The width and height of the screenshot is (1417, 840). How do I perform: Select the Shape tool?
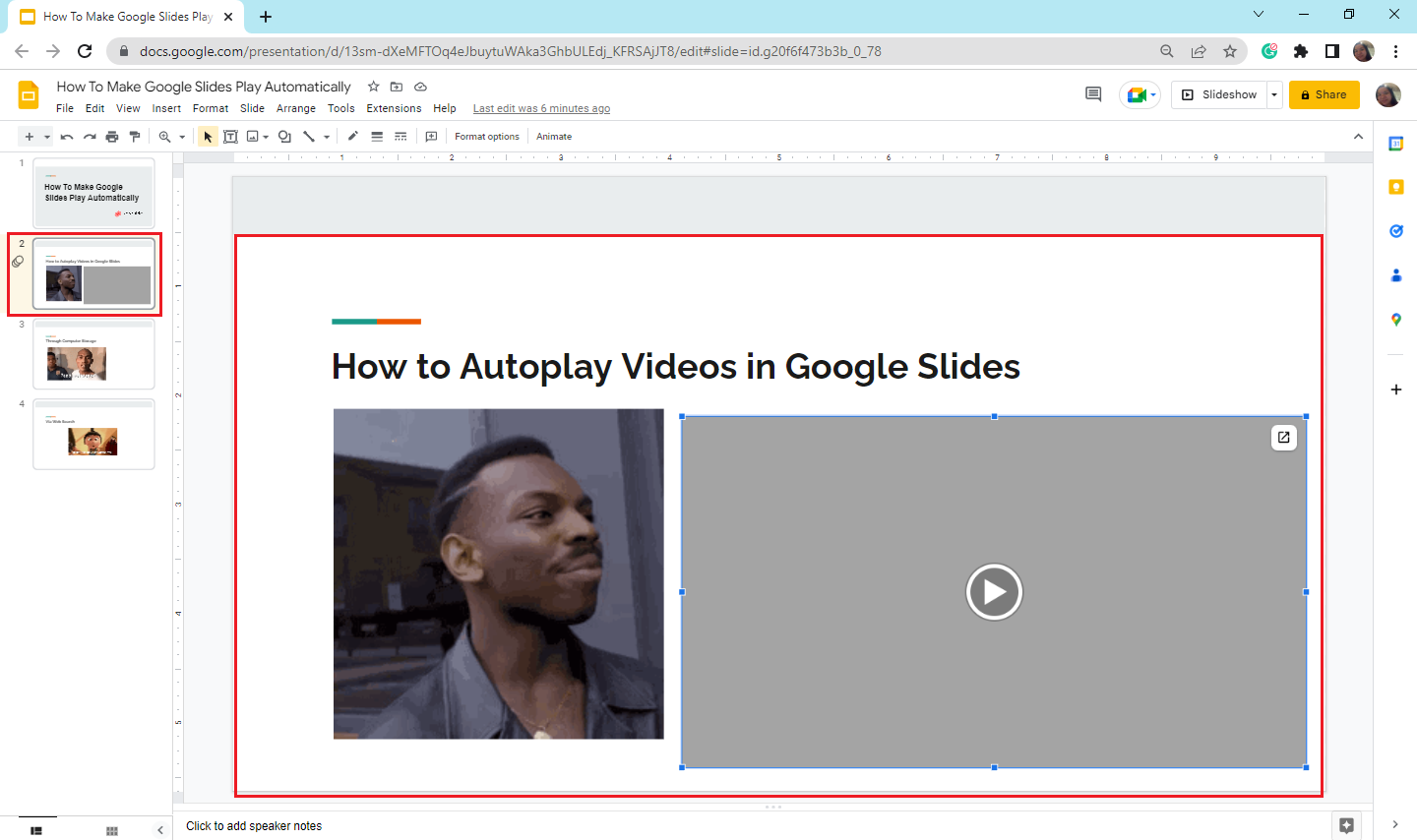[x=284, y=136]
